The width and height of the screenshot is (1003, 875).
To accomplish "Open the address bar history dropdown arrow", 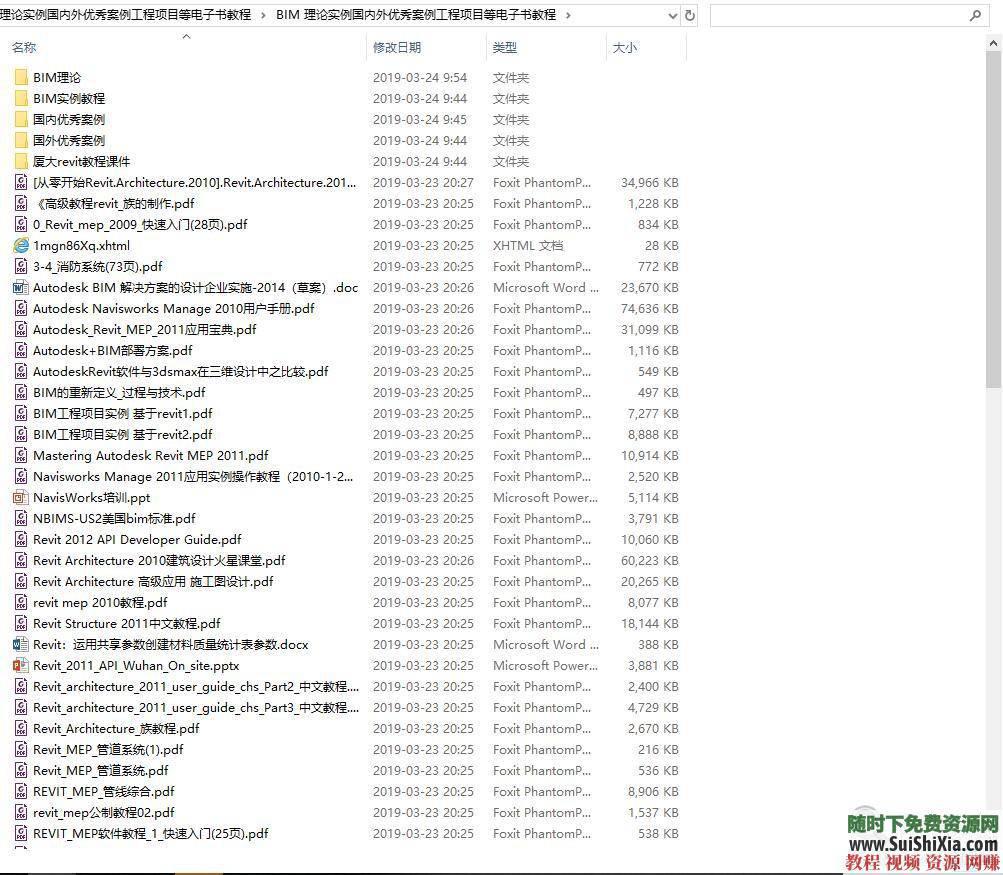I will [672, 16].
